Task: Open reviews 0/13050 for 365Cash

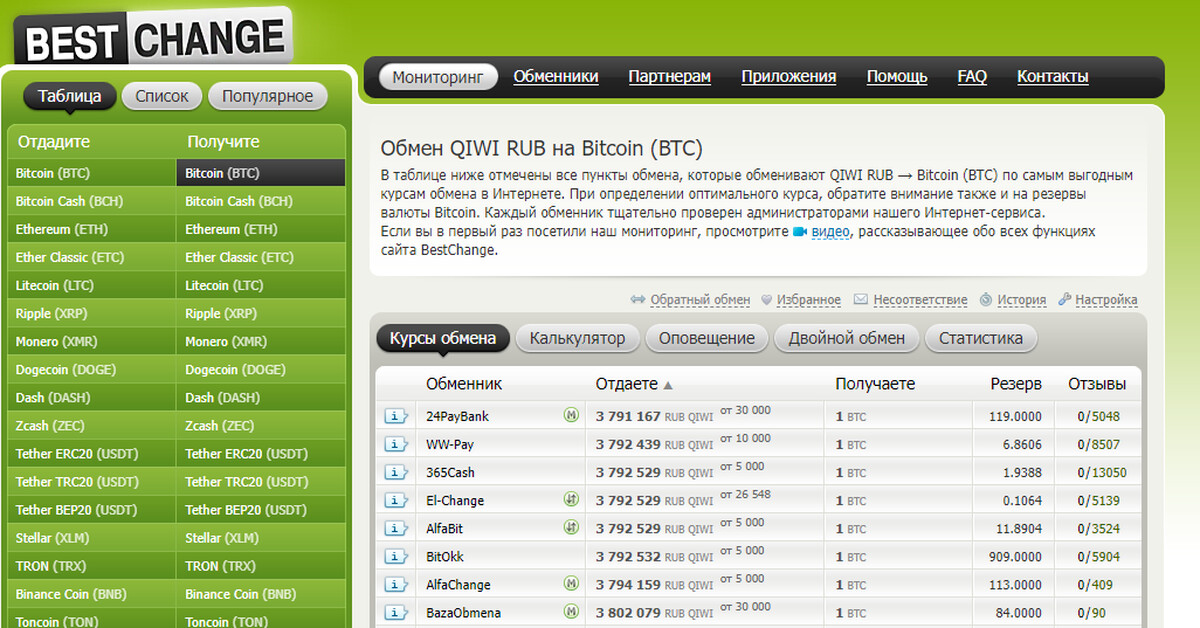Action: click(1101, 472)
